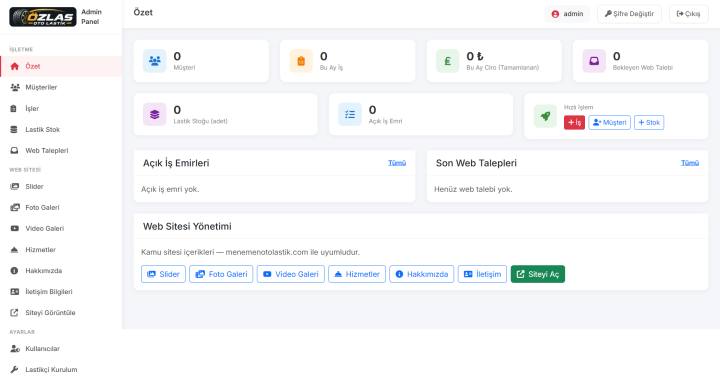Click the Özlas Oto Lastik logo
The height and width of the screenshot is (387, 720).
pos(43,17)
